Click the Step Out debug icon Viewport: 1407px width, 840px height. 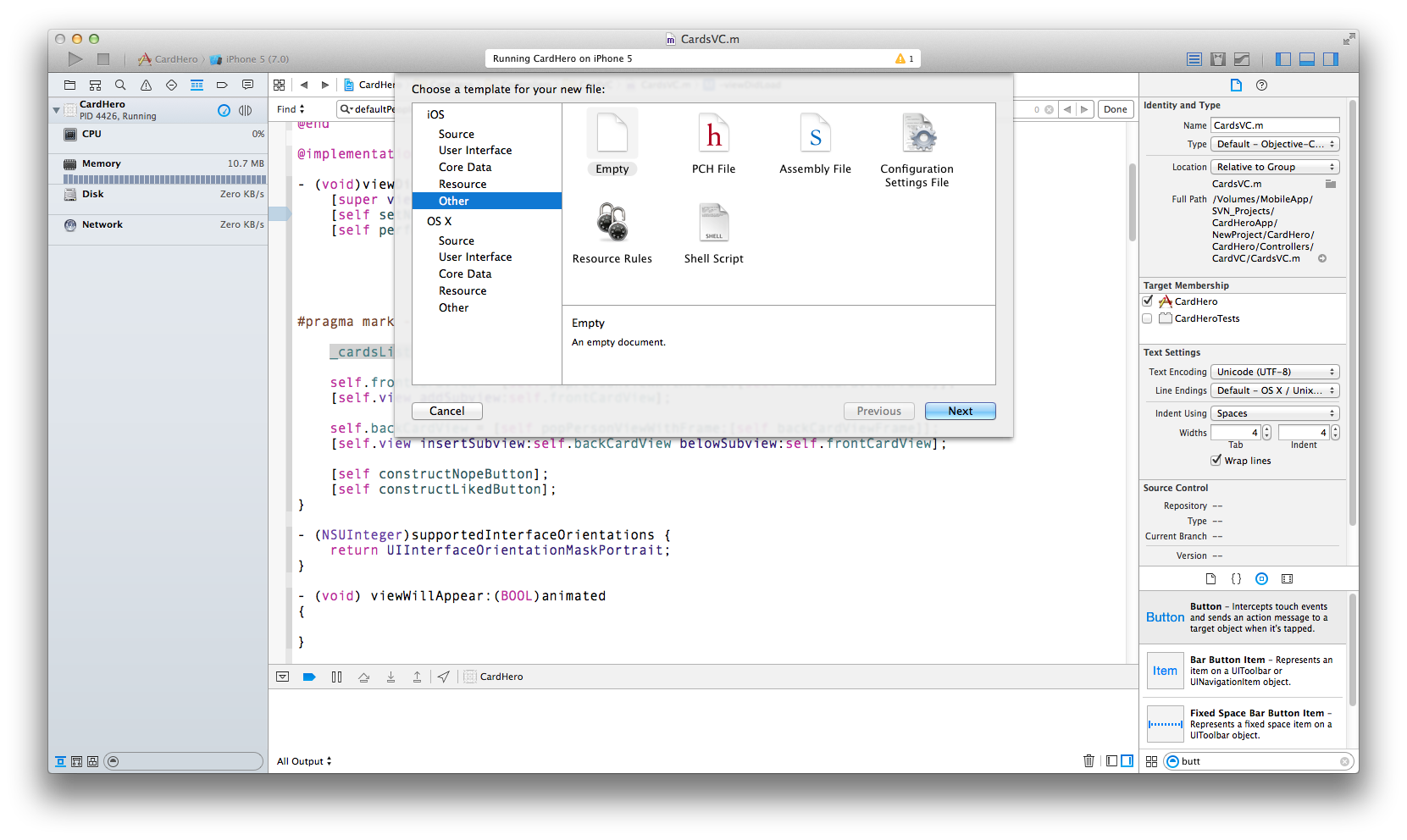coord(417,677)
